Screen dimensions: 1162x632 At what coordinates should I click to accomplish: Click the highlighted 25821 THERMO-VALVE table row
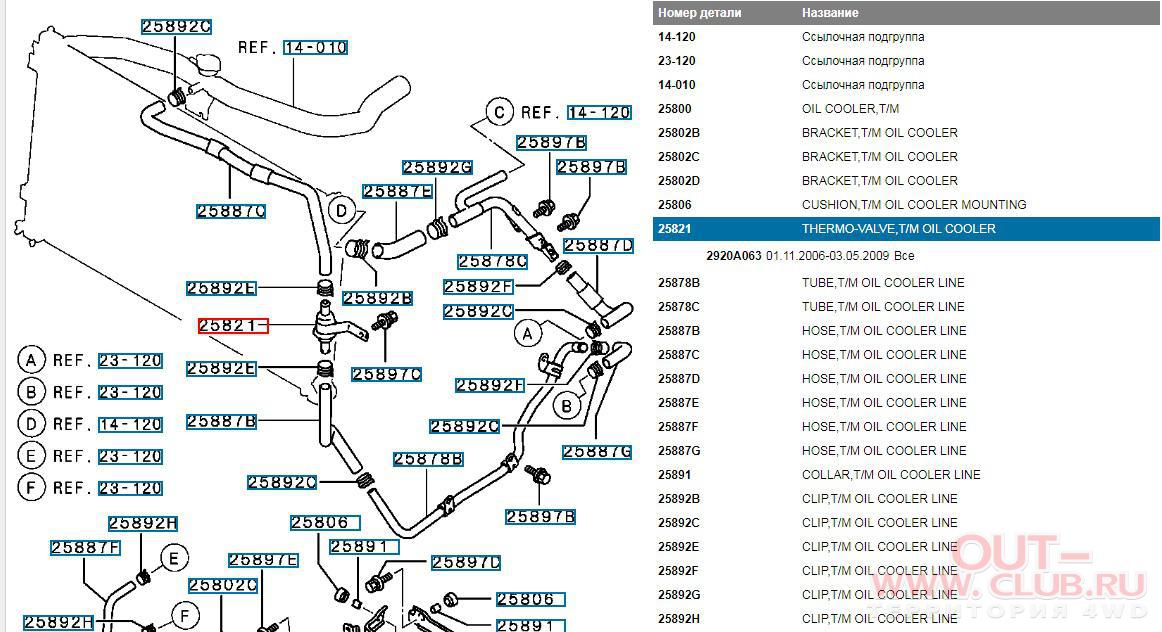click(x=906, y=229)
